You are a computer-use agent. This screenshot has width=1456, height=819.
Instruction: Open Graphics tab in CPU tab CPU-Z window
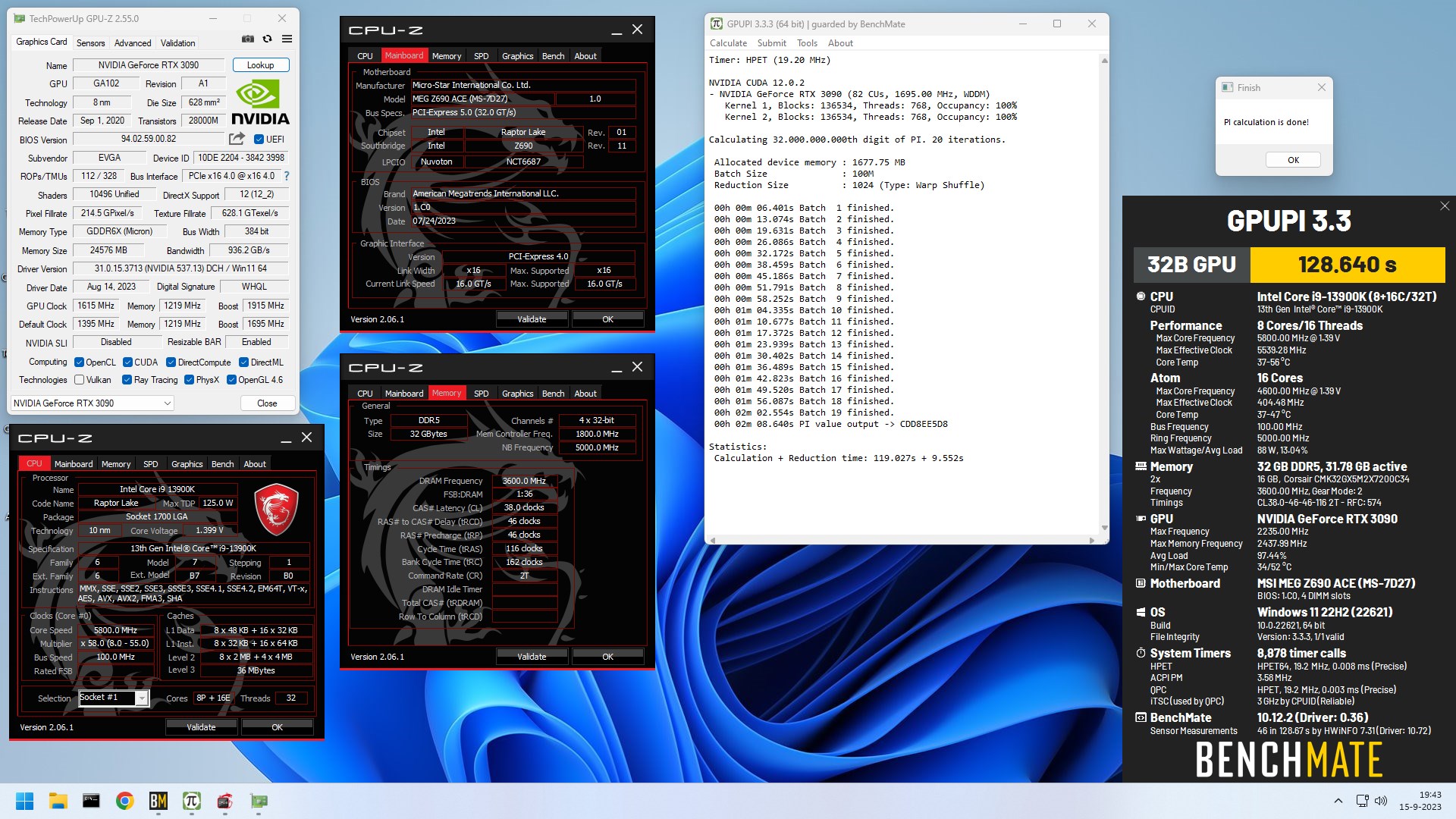click(x=187, y=464)
